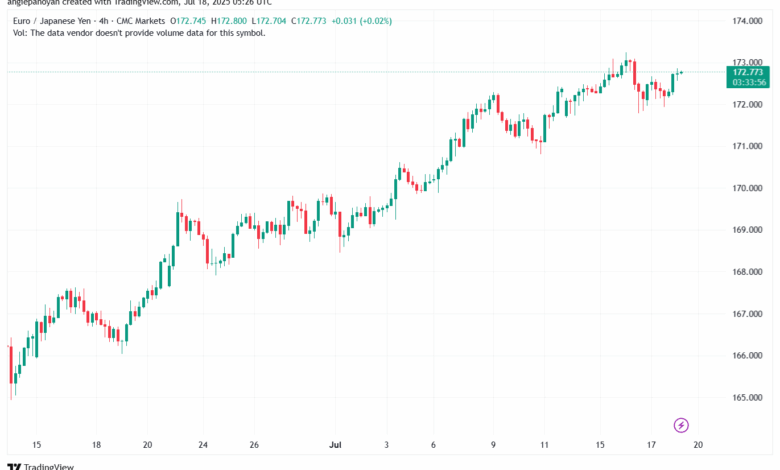Click the CMC Markets source label
Viewport: 780px width, 470px height.
click(141, 21)
